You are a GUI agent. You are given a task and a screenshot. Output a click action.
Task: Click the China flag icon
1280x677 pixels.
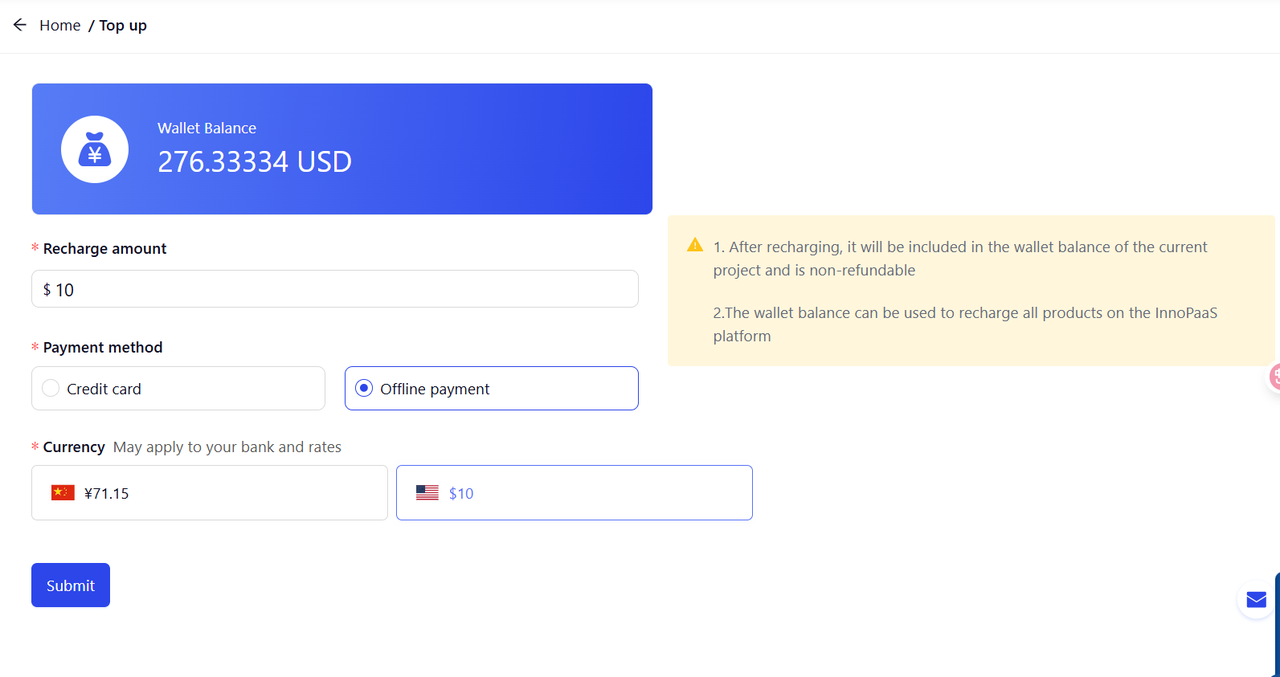click(63, 492)
